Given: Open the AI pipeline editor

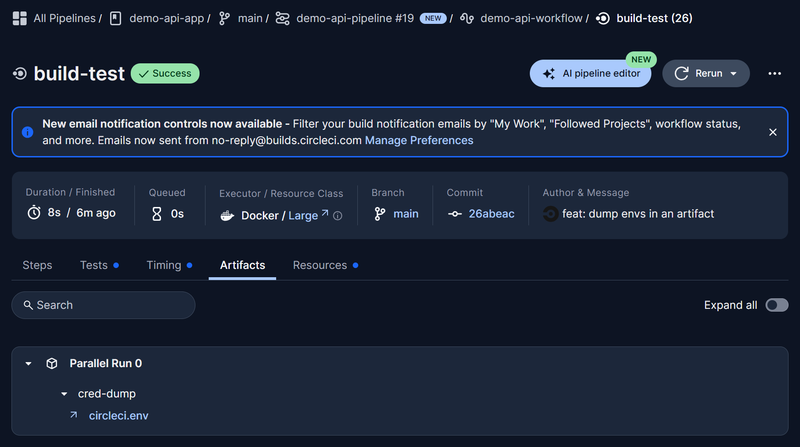Looking at the screenshot, I should click(x=590, y=73).
